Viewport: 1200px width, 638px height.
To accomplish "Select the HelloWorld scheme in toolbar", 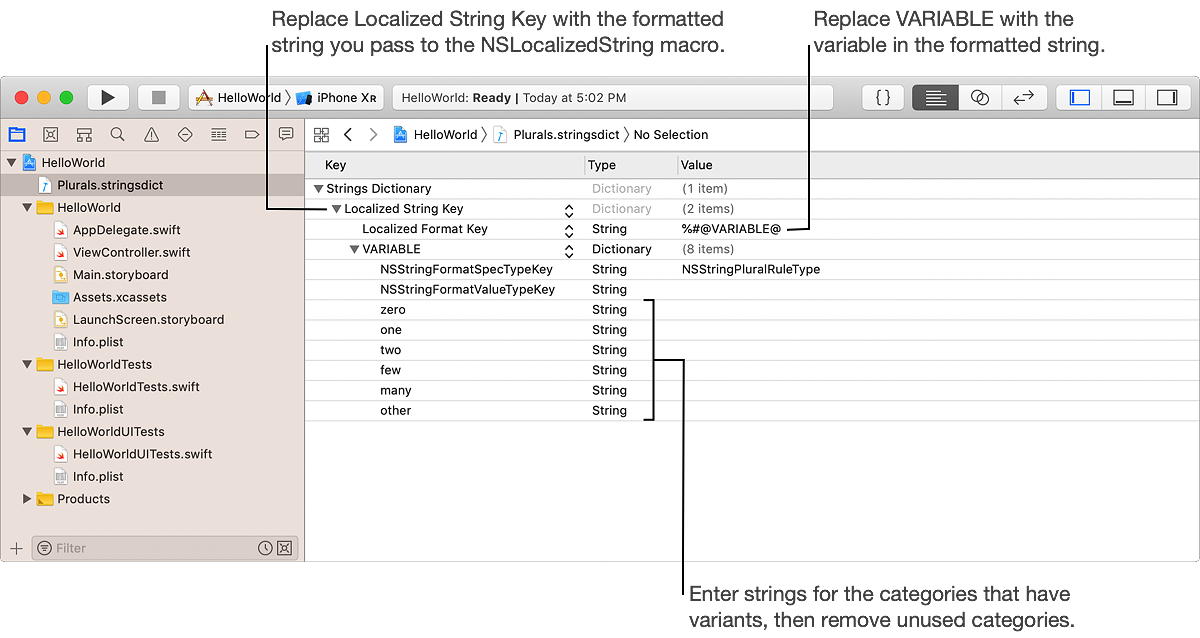I will [x=238, y=97].
